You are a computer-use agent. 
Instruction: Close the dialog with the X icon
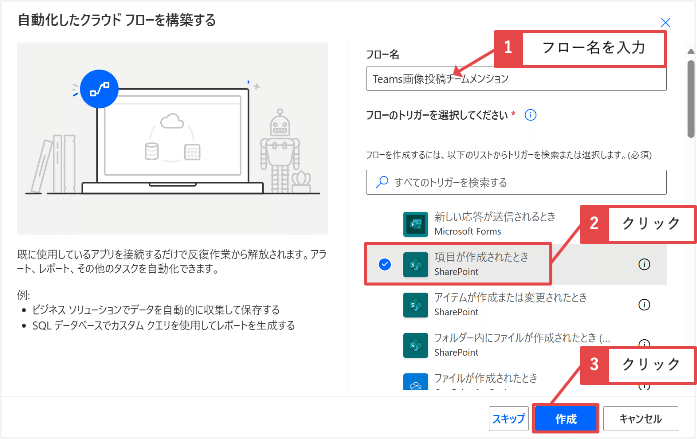coord(665,23)
